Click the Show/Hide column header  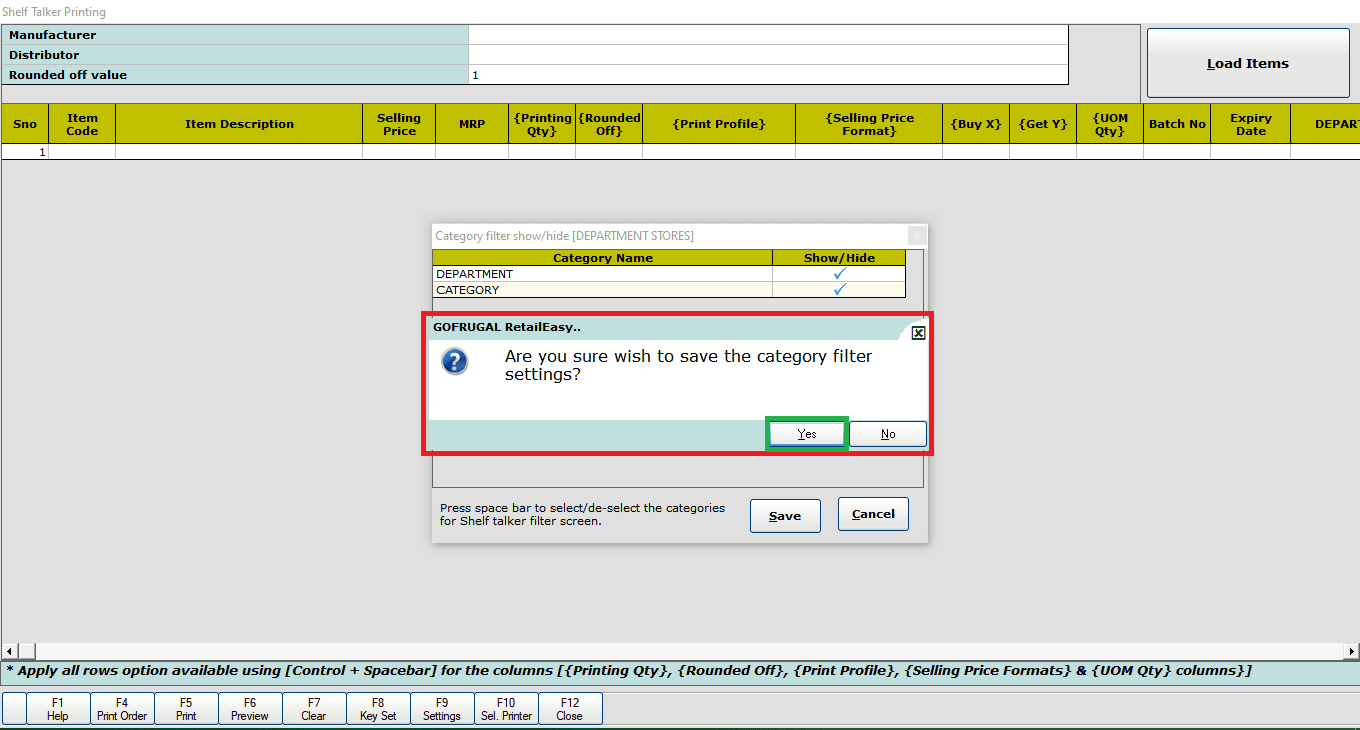point(839,258)
